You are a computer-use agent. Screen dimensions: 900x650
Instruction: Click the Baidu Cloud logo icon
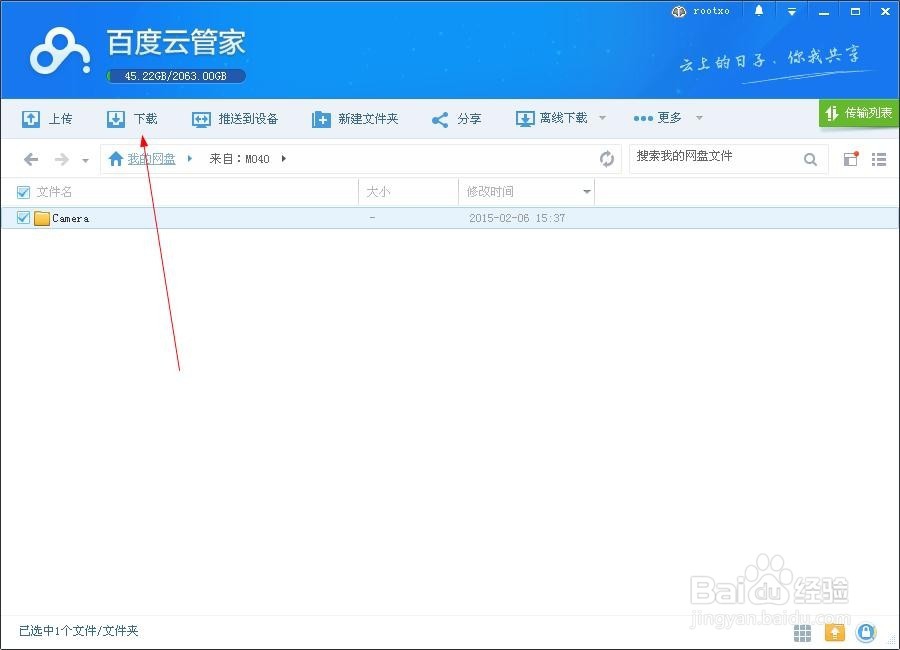(x=60, y=51)
